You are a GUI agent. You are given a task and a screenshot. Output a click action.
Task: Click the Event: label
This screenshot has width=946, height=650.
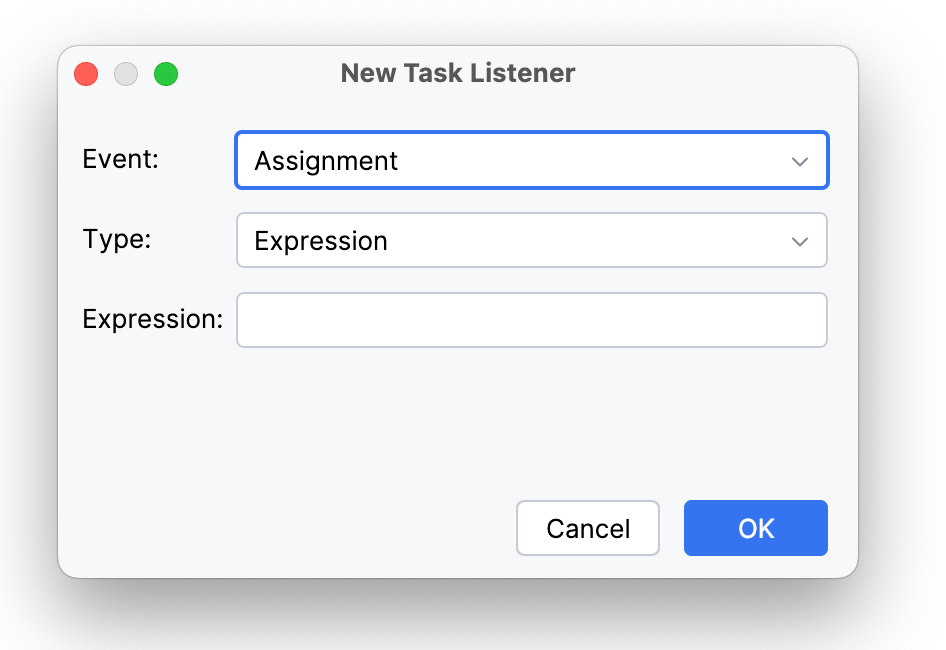tap(121, 159)
